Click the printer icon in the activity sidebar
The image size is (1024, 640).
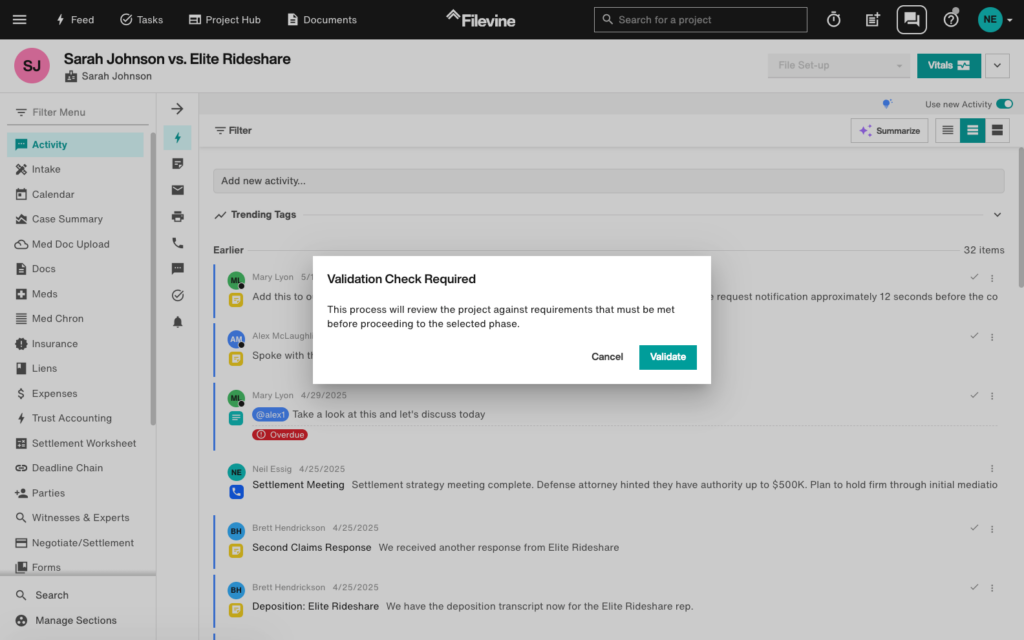click(x=178, y=216)
